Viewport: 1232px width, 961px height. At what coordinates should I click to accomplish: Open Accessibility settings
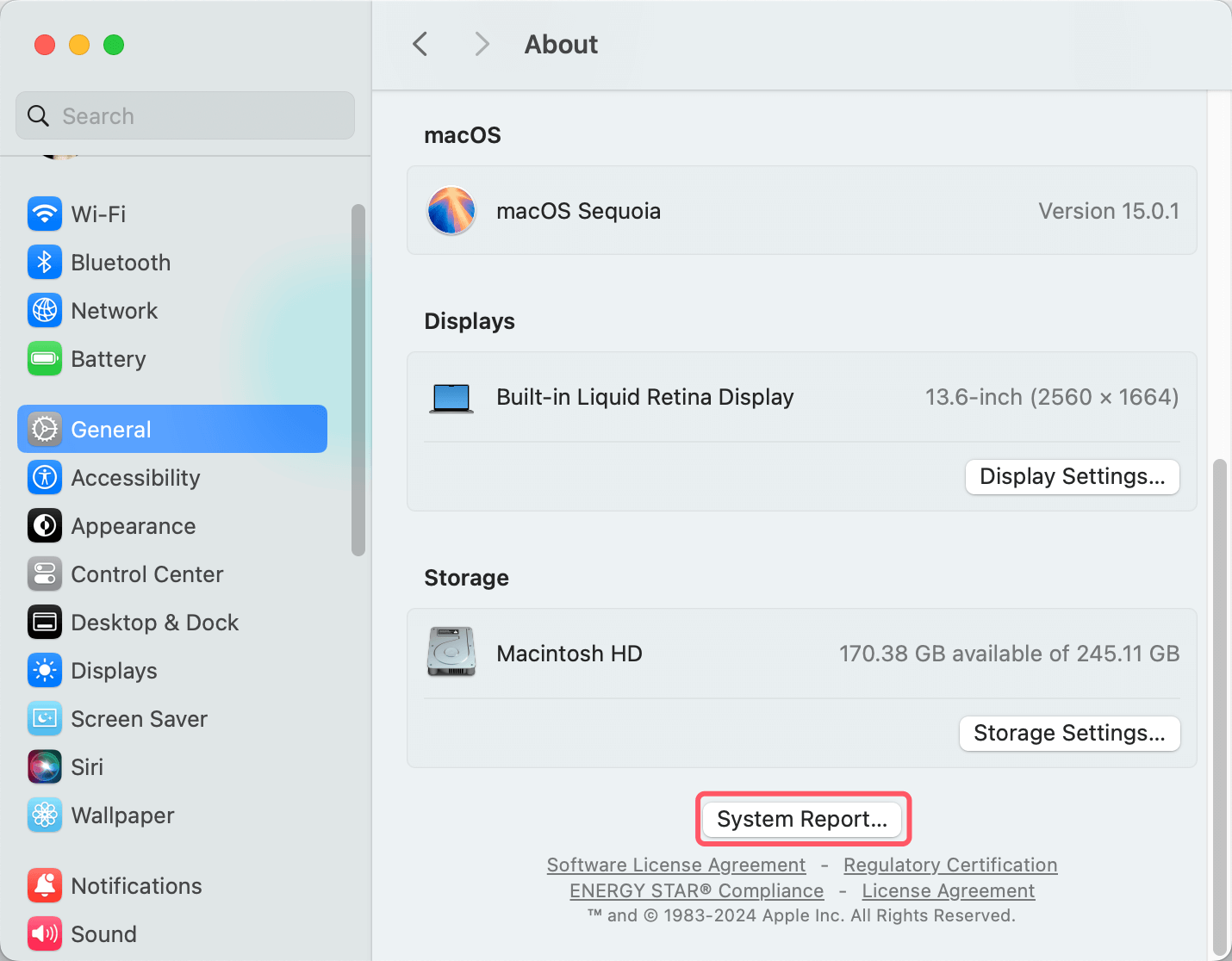[x=135, y=478]
